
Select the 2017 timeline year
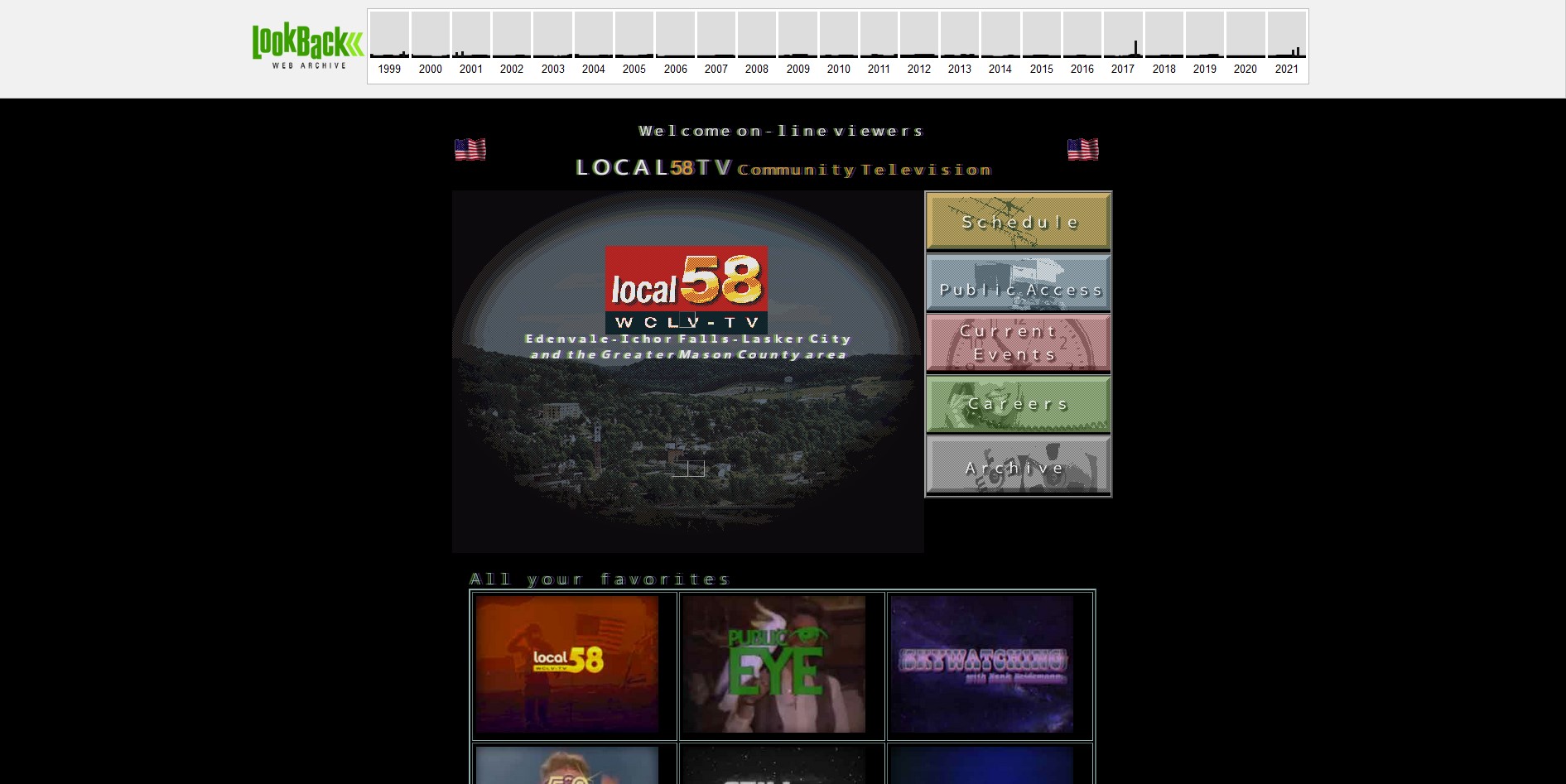[x=1123, y=46]
